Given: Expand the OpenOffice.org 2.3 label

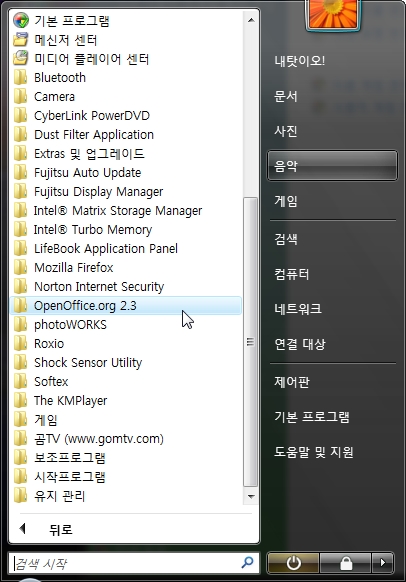Looking at the screenshot, I should 85,305.
